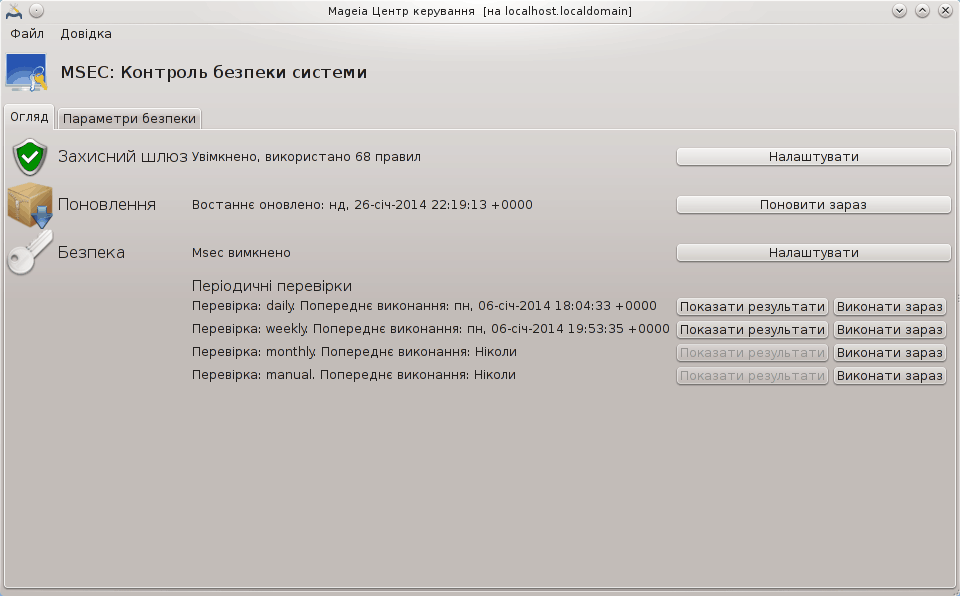Click Налаштувати for Безпека
The image size is (960, 596).
pos(814,252)
